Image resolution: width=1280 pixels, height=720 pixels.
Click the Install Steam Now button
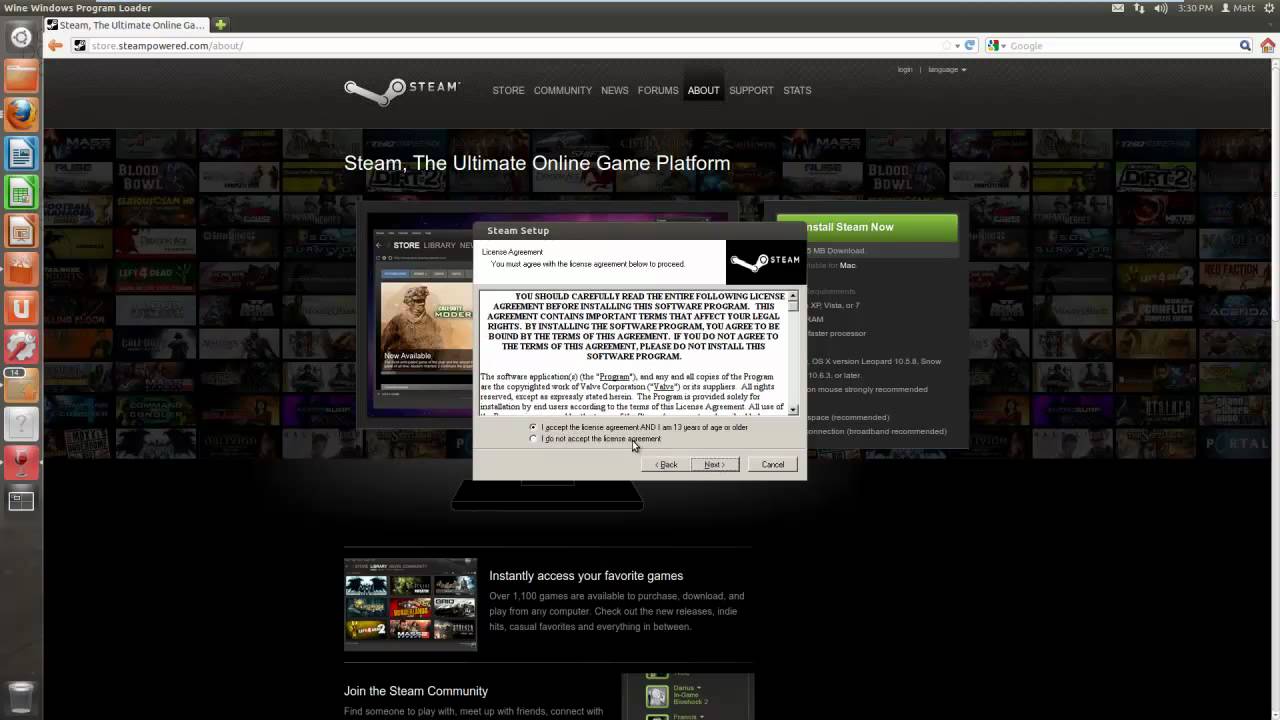867,227
